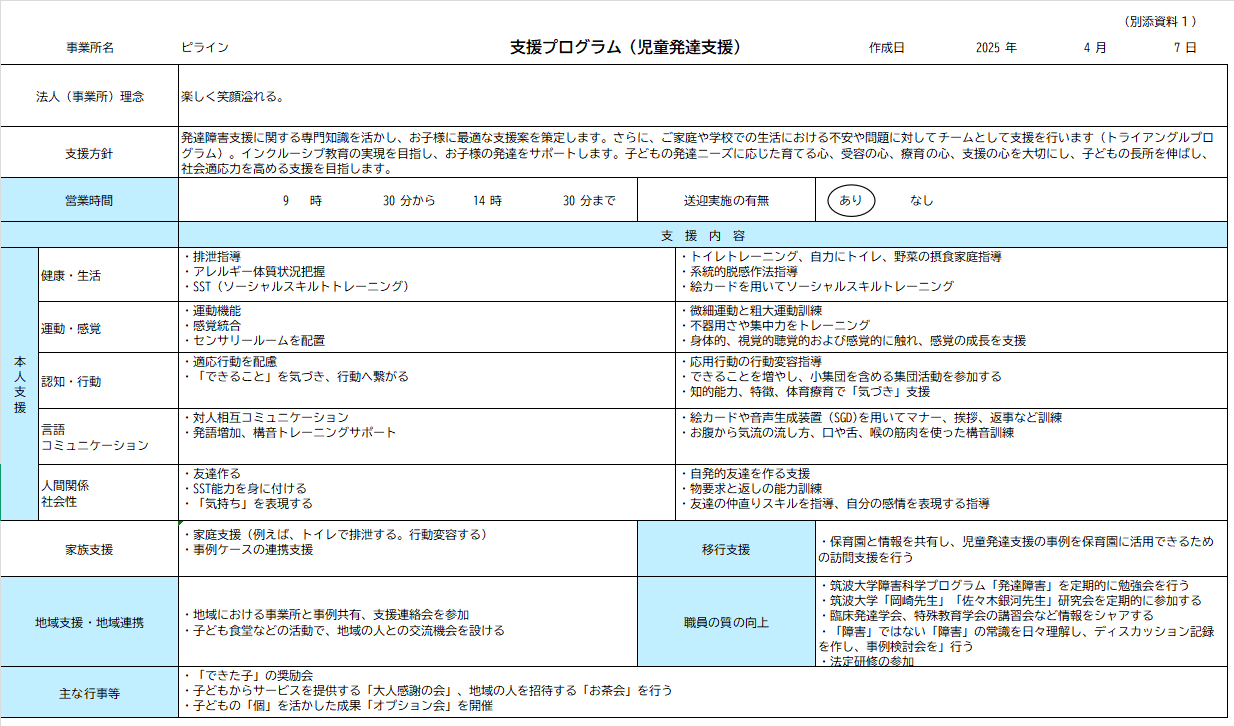This screenshot has height=726, width=1234.
Task: Select the 主な行事等 label cell
Action: [89, 693]
